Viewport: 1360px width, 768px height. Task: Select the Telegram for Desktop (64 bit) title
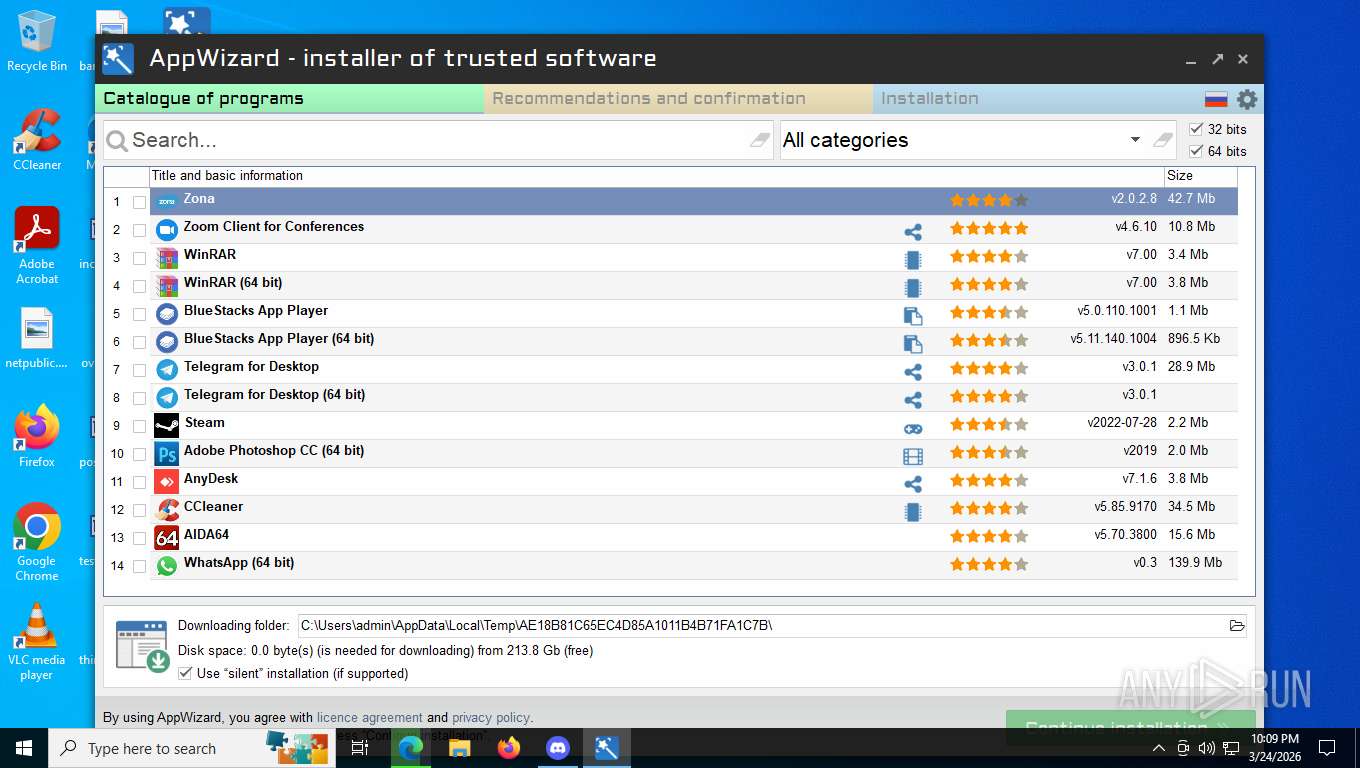[x=274, y=395]
